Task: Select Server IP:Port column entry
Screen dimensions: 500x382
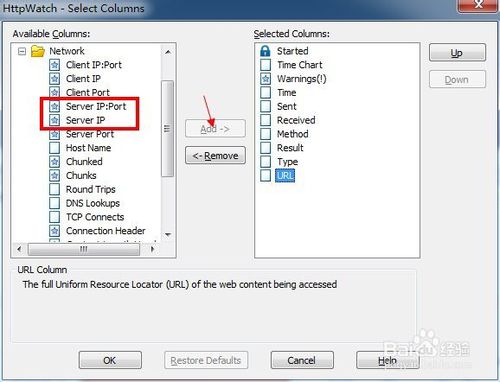Action: (96, 106)
